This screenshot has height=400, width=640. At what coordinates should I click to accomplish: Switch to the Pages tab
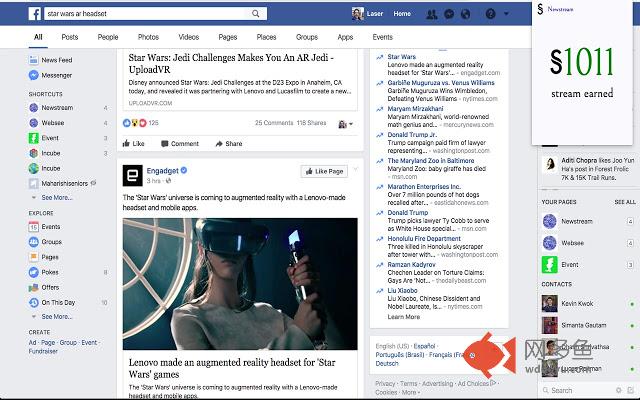228,37
